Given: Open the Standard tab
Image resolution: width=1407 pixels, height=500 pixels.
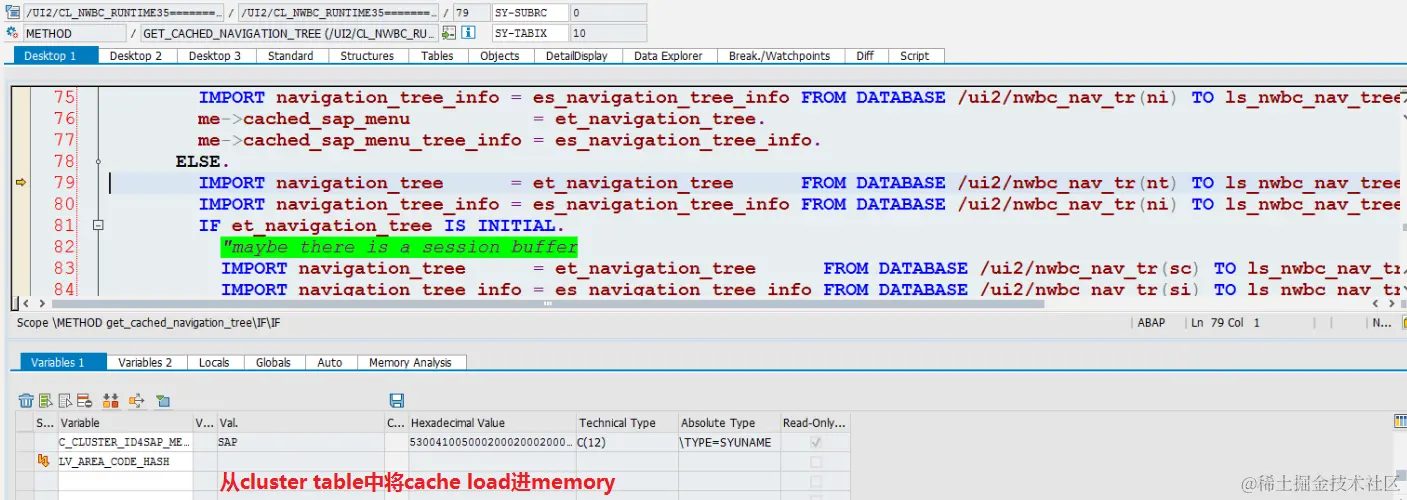Looking at the screenshot, I should [291, 56].
